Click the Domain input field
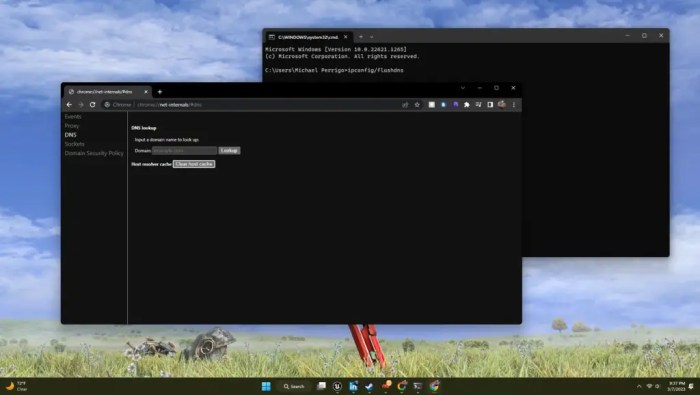 (184, 150)
